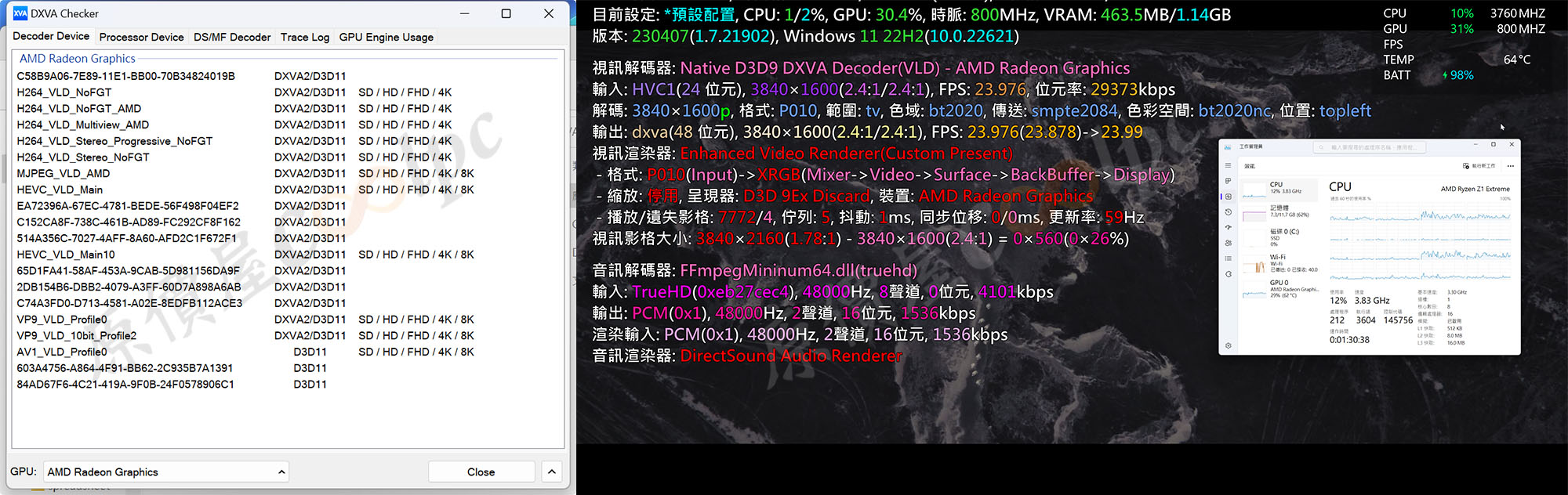Click Run new task button in Task Manager

1479,166
